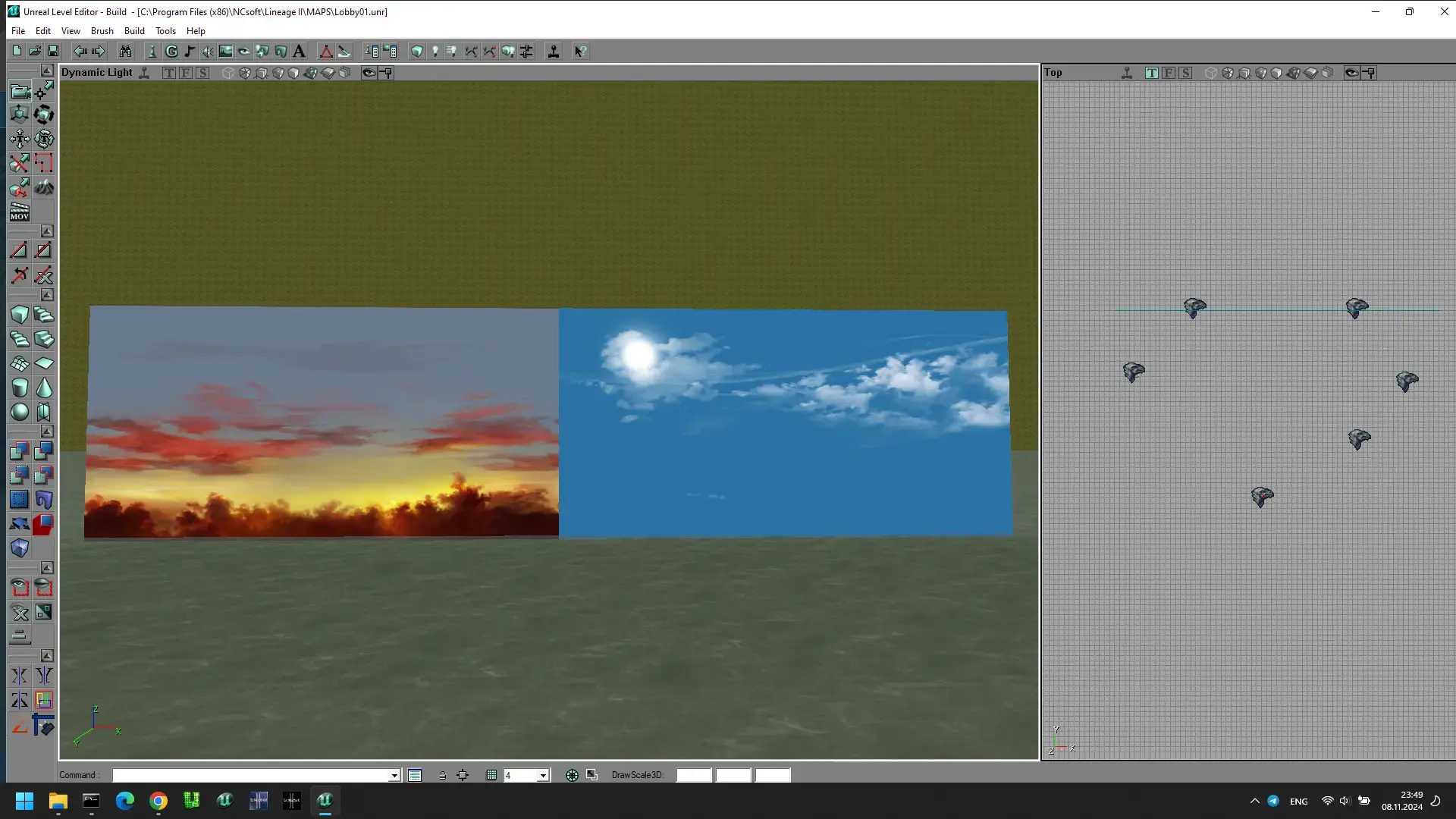
Task: Open the File menu
Action: (18, 31)
